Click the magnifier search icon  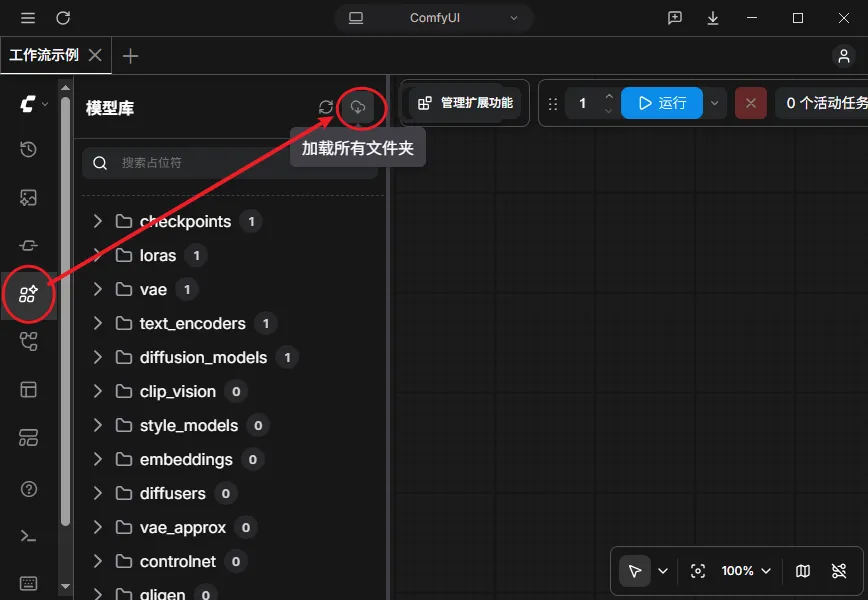click(100, 163)
